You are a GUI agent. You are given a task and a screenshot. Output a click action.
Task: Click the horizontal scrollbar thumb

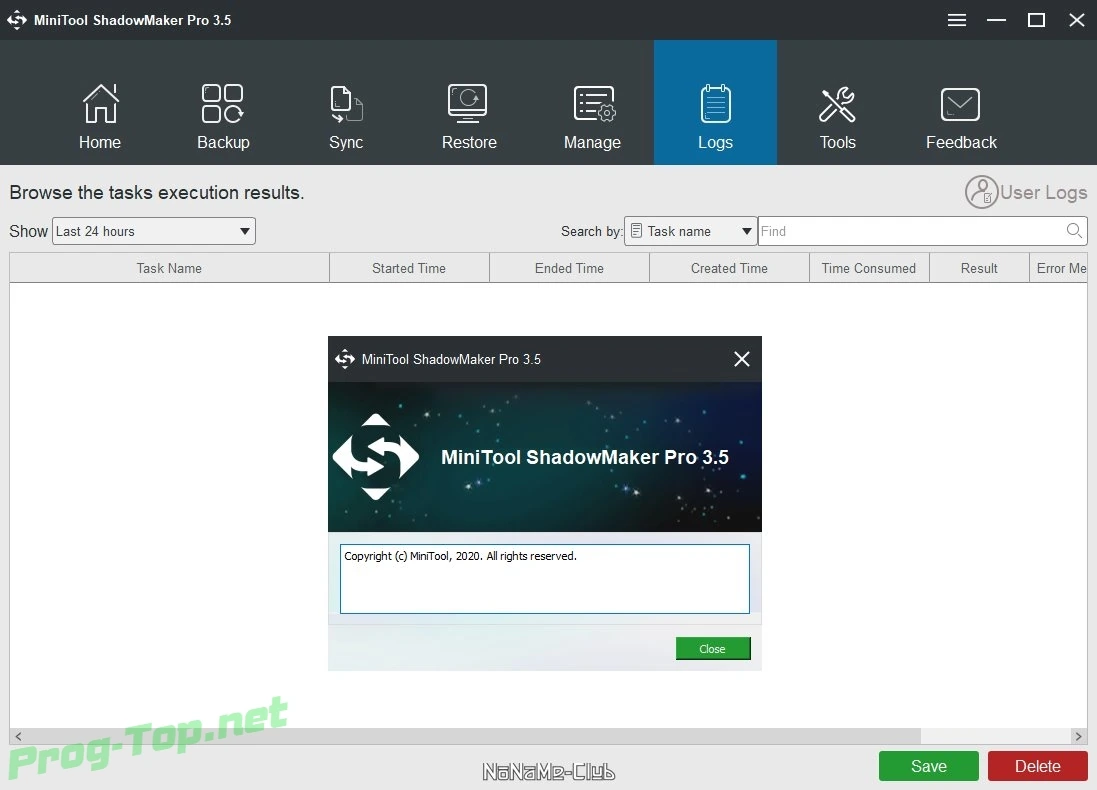click(x=474, y=736)
